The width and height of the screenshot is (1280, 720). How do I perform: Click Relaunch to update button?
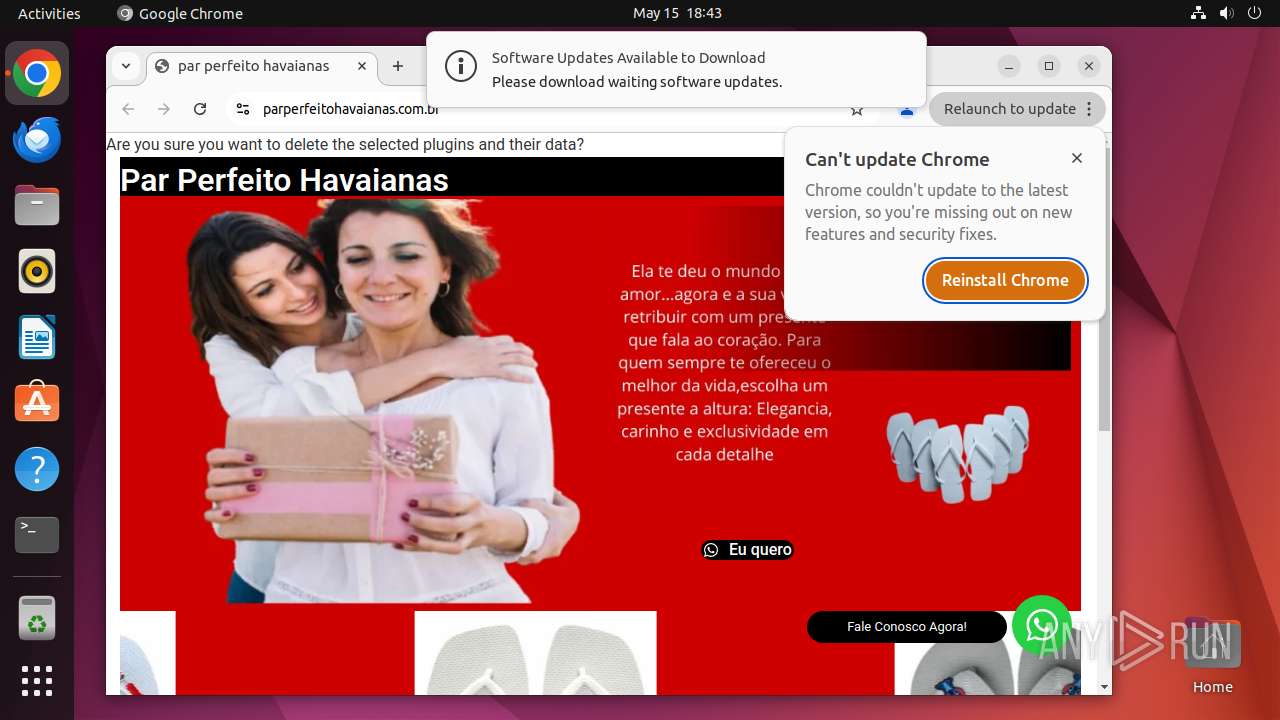(x=1010, y=109)
